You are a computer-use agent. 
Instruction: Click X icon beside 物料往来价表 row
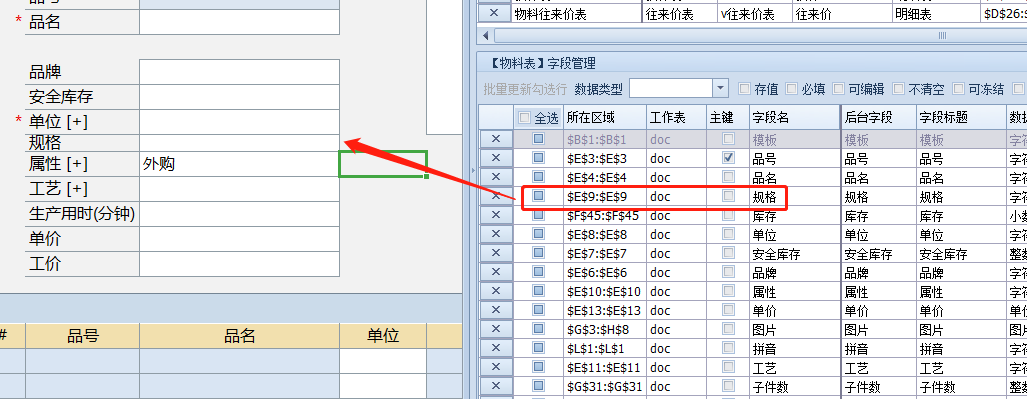click(494, 12)
